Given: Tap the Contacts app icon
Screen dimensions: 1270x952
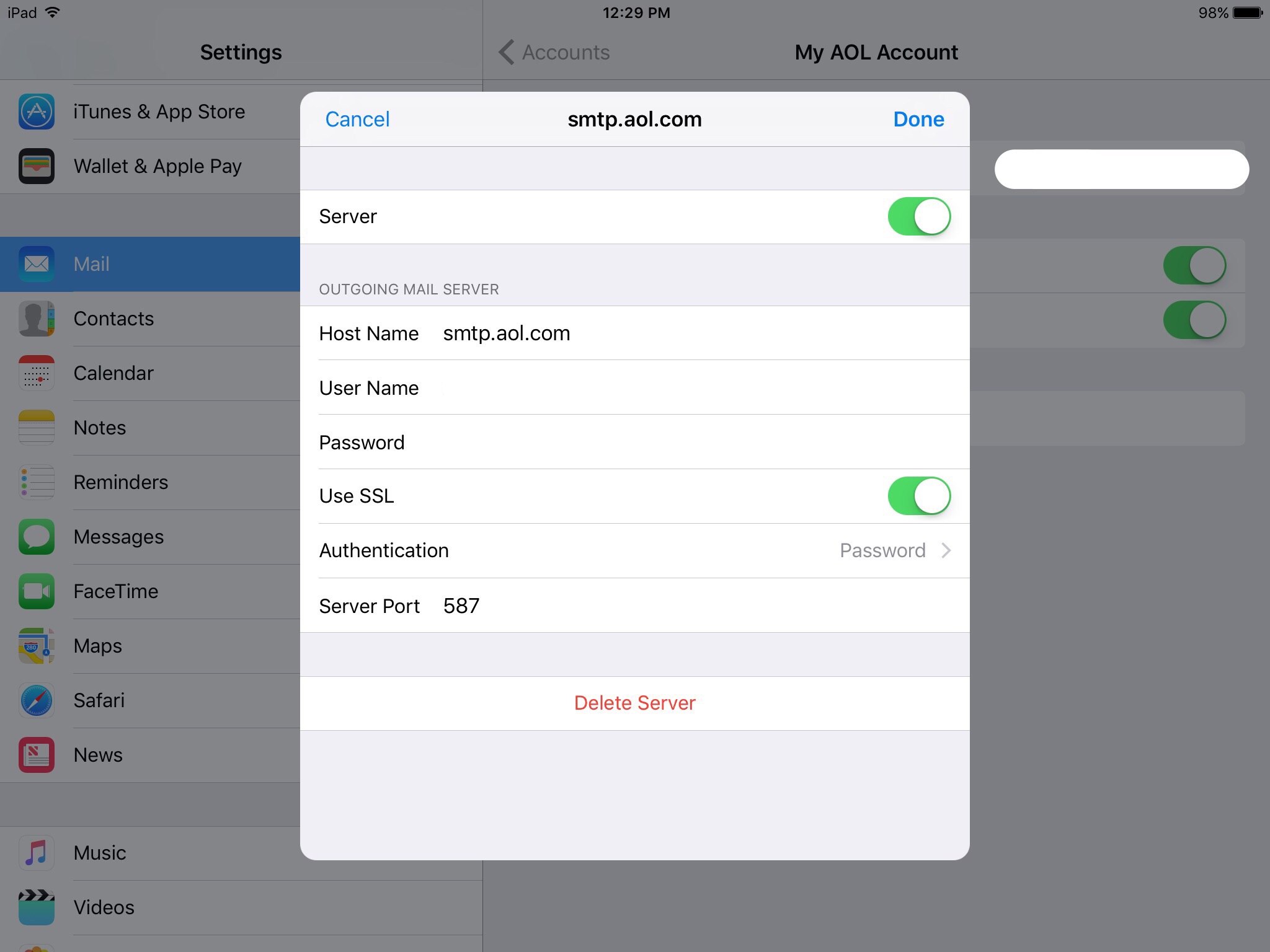Looking at the screenshot, I should coord(37,319).
